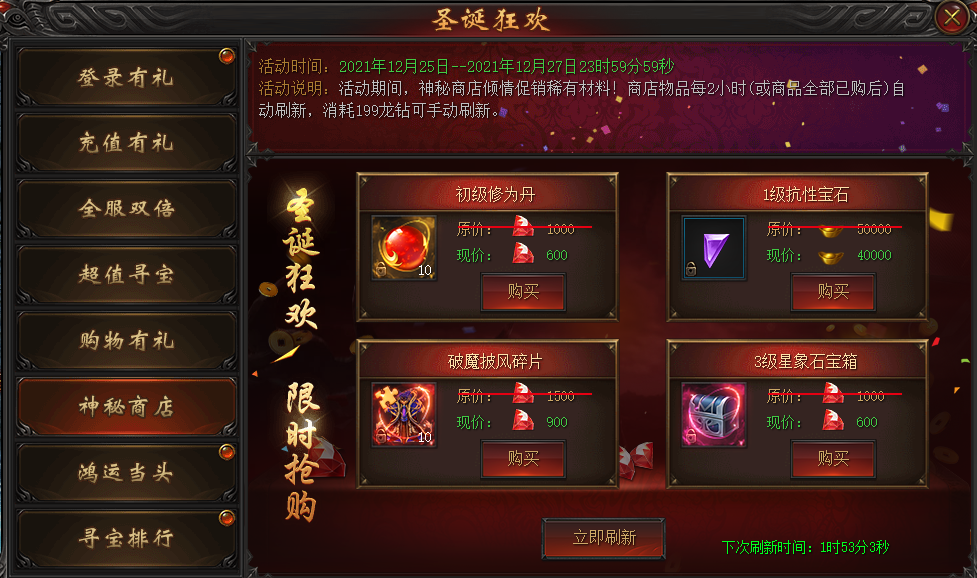Switch to the 寻宝排行 tab
The width and height of the screenshot is (977, 578).
126,538
